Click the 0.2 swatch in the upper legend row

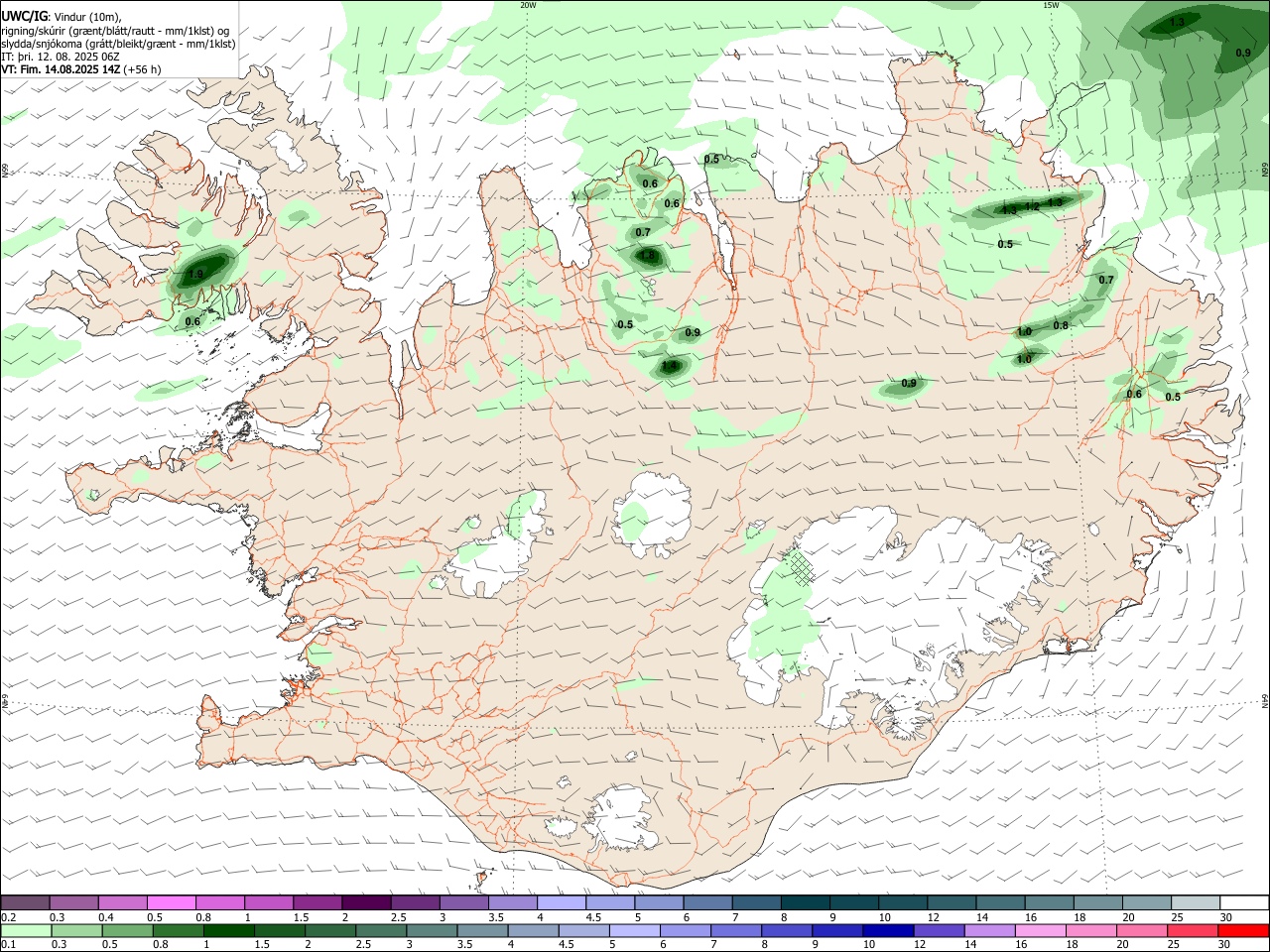pos(25,902)
